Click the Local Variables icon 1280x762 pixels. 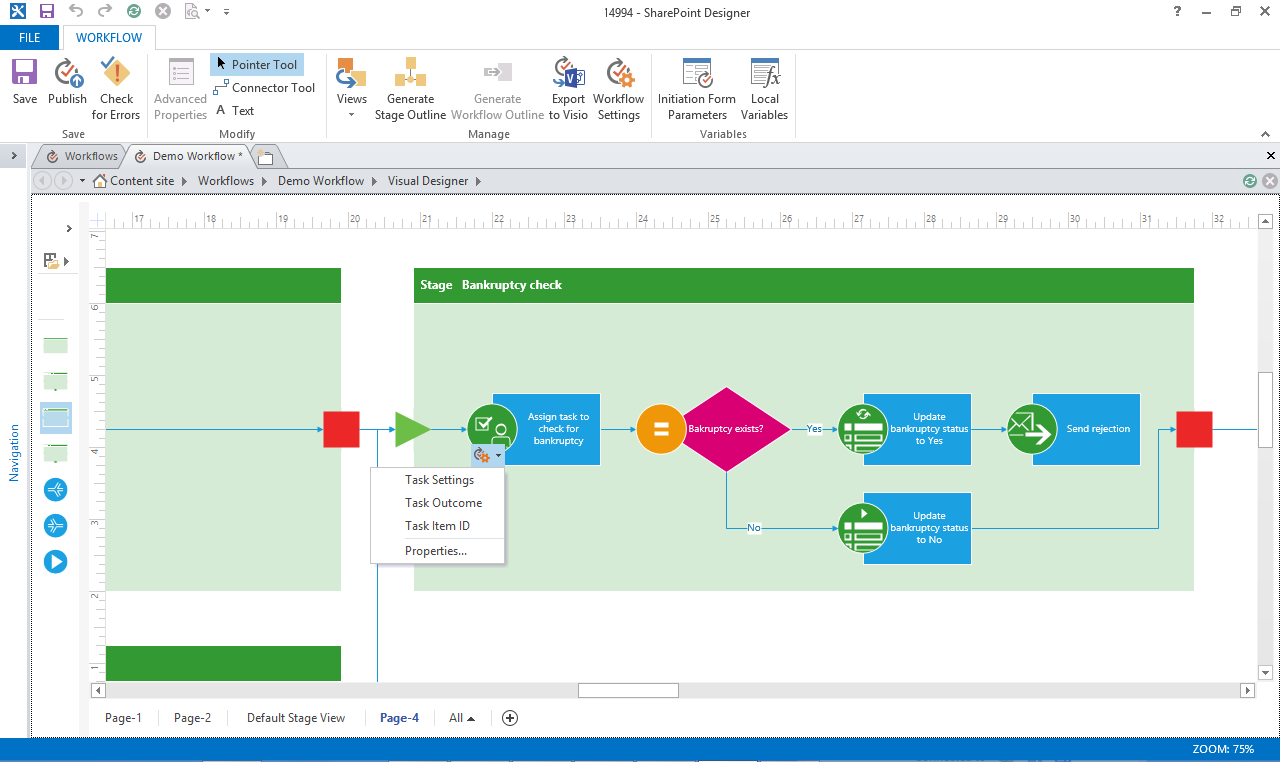pyautogui.click(x=764, y=88)
